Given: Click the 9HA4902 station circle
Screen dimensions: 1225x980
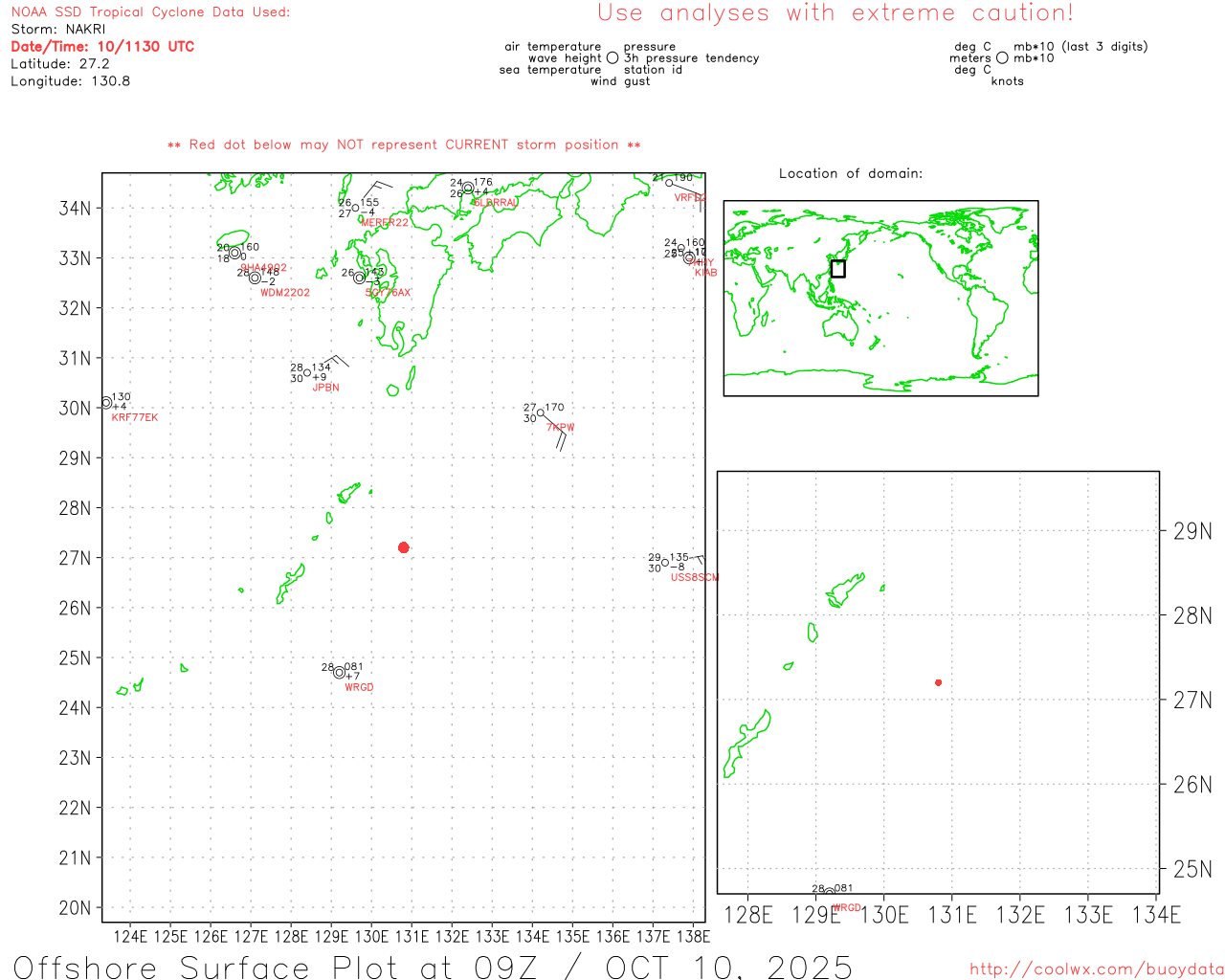Looking at the screenshot, I should coord(234,253).
